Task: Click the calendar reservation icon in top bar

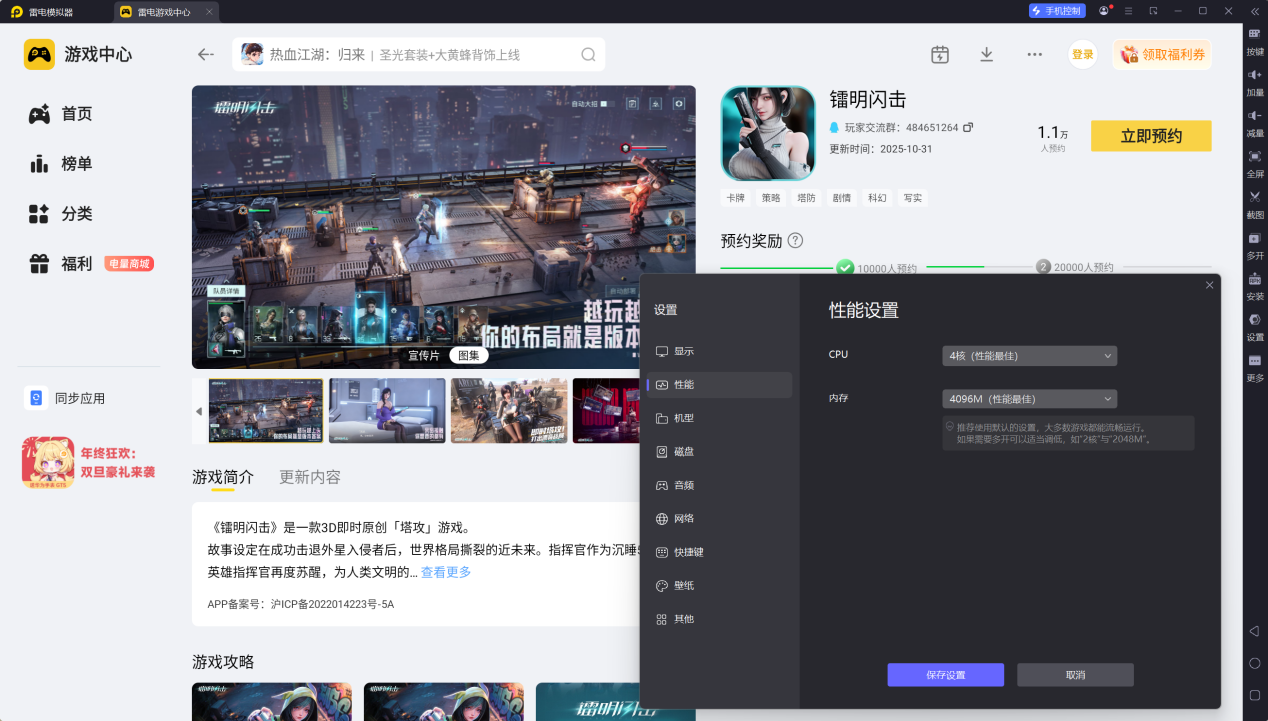Action: click(939, 54)
